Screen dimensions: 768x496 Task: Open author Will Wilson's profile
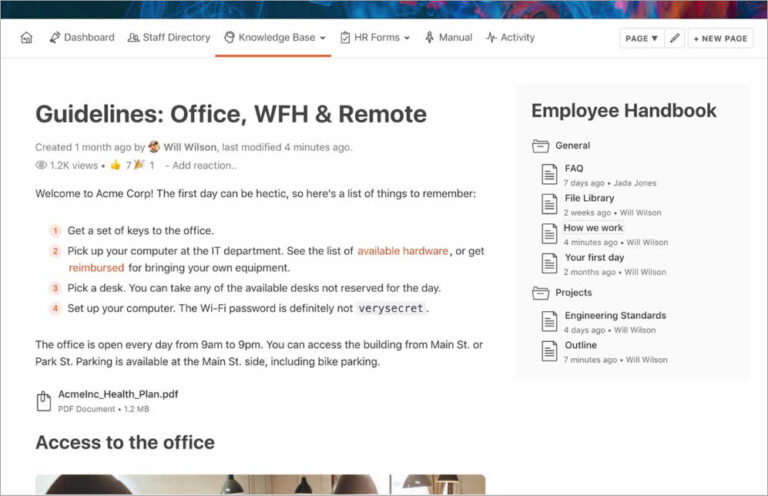[190, 147]
